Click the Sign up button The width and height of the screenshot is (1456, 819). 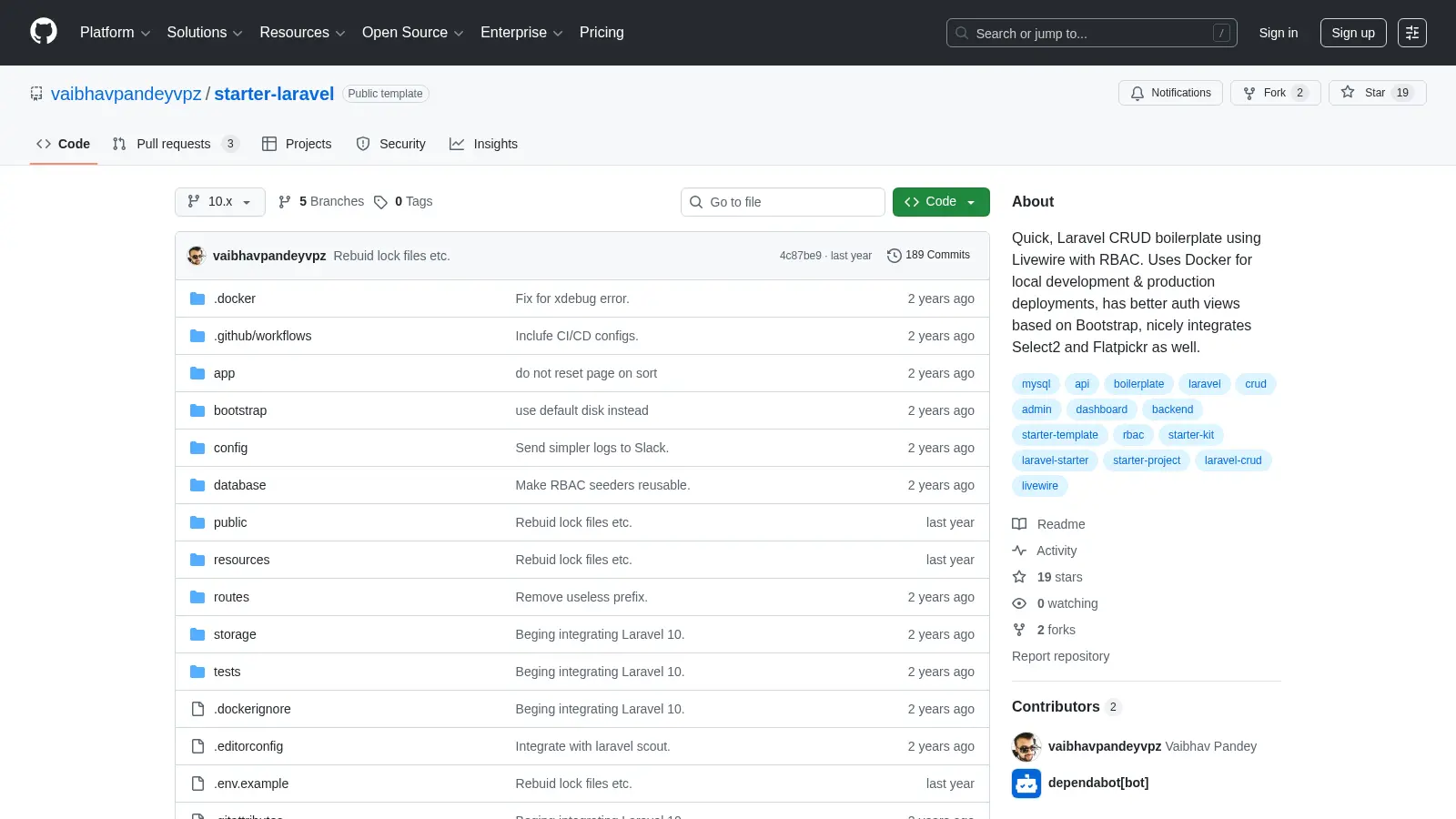click(x=1353, y=33)
